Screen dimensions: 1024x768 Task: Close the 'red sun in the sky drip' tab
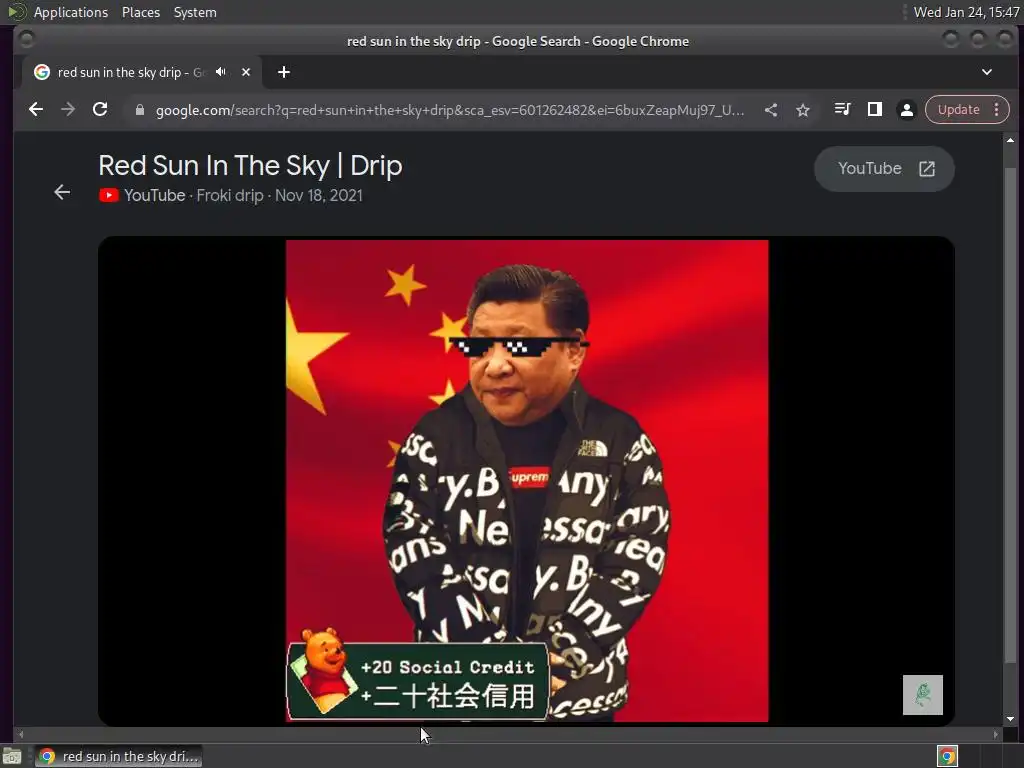tap(246, 72)
